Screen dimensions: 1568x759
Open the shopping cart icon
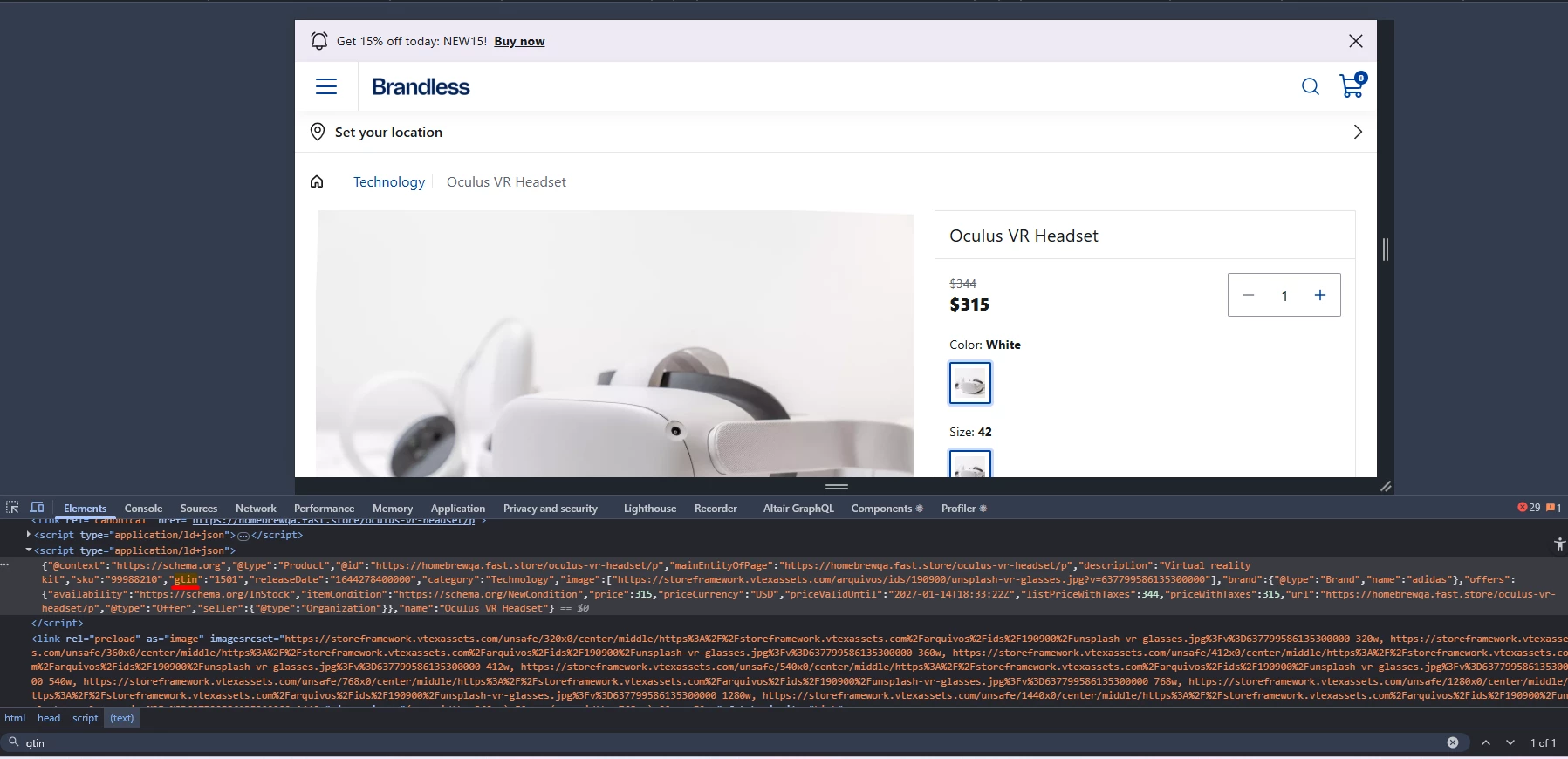tap(1352, 85)
